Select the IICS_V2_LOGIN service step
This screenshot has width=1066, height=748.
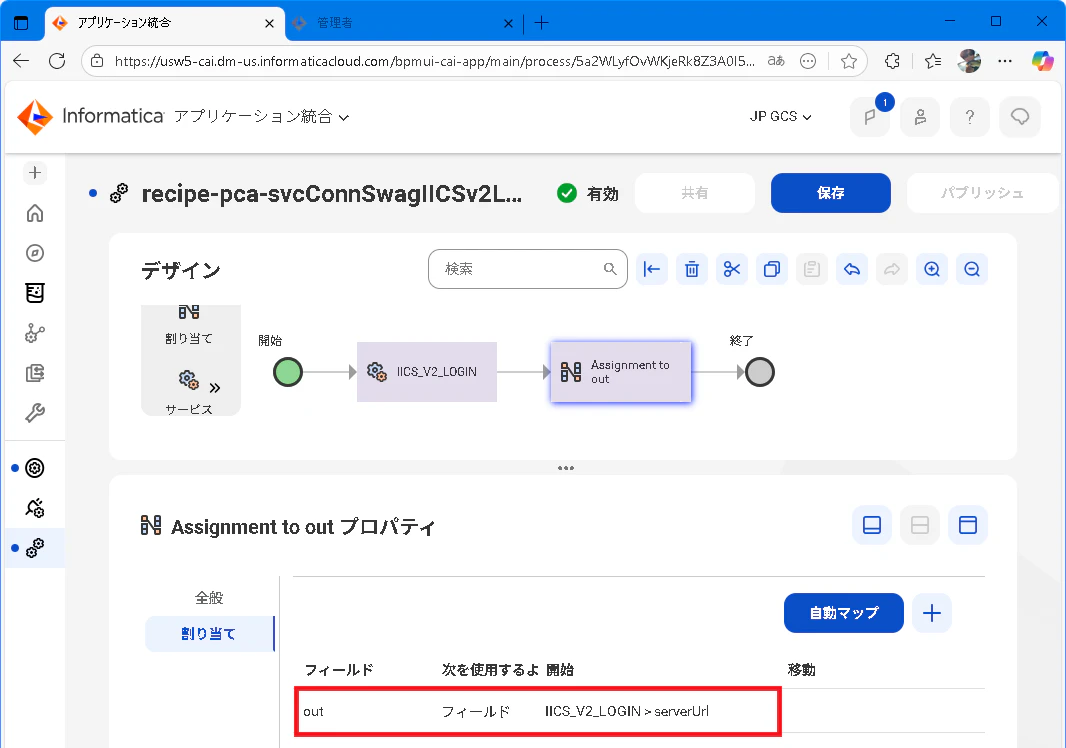427,372
